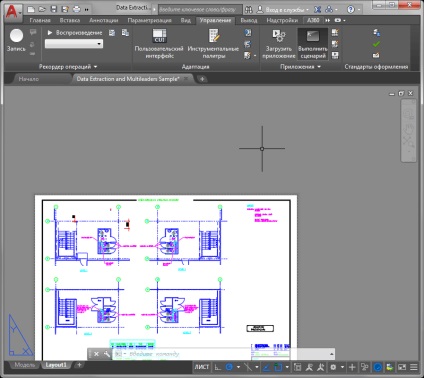The height and width of the screenshot is (378, 424).
Task: Click the green checkmark standards check icon
Action: pos(376,44)
